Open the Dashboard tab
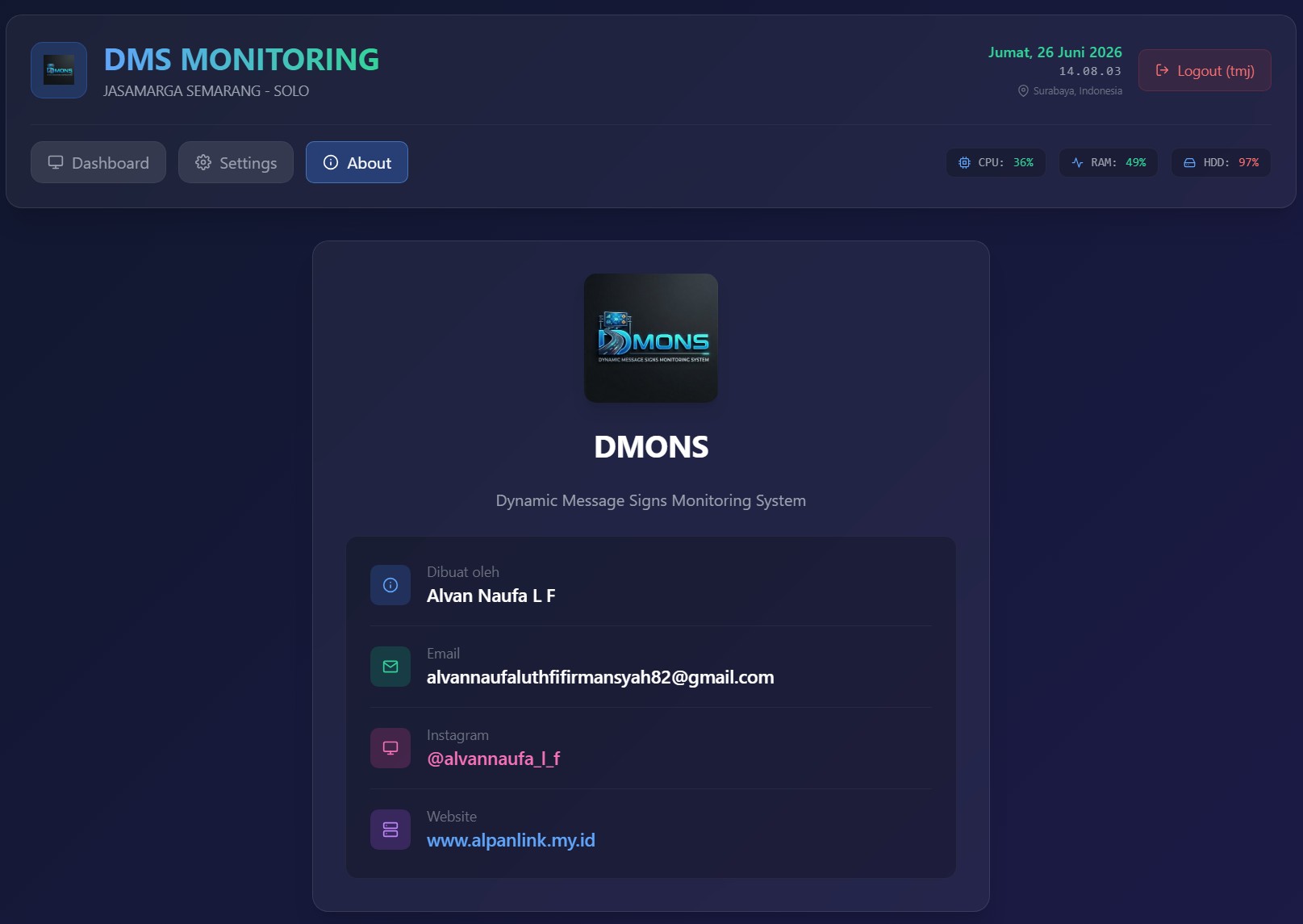The image size is (1303, 924). click(98, 162)
